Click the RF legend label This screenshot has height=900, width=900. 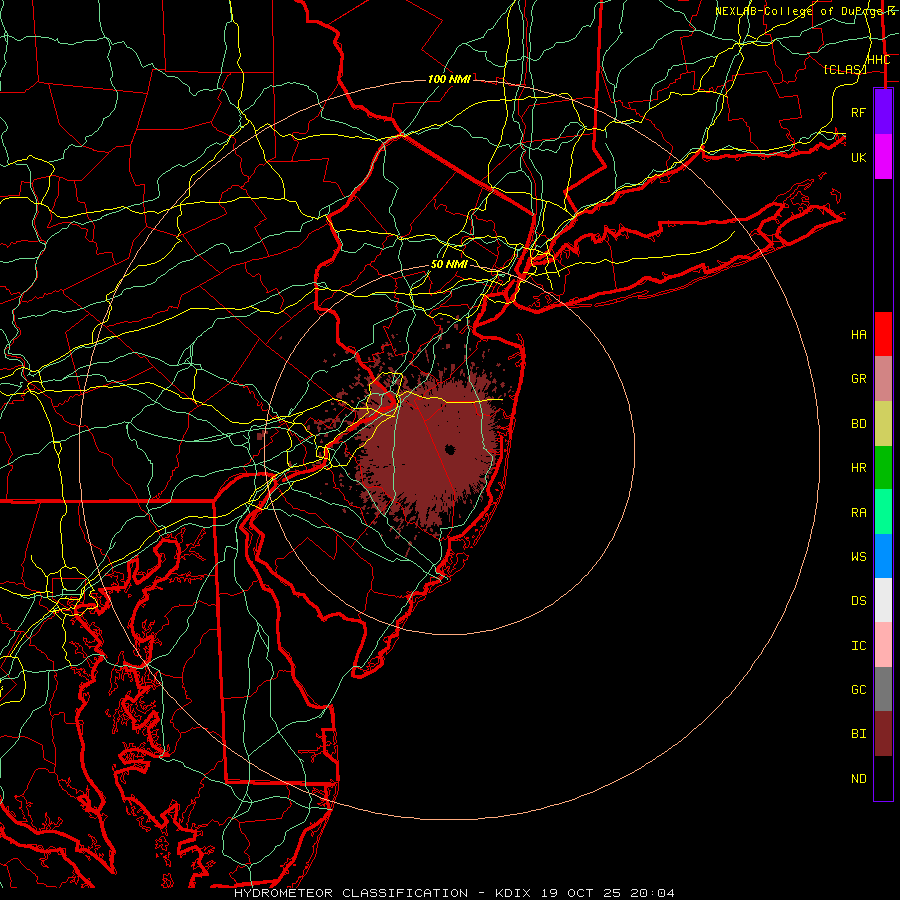[858, 112]
